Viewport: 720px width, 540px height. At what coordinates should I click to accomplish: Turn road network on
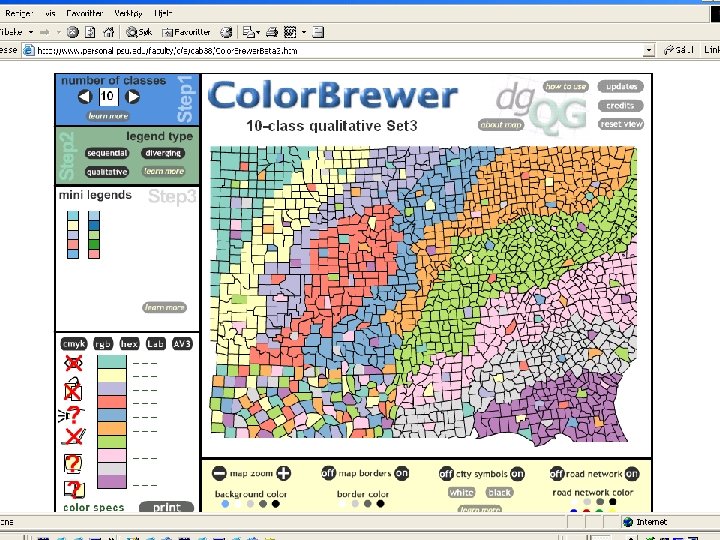pyautogui.click(x=632, y=474)
